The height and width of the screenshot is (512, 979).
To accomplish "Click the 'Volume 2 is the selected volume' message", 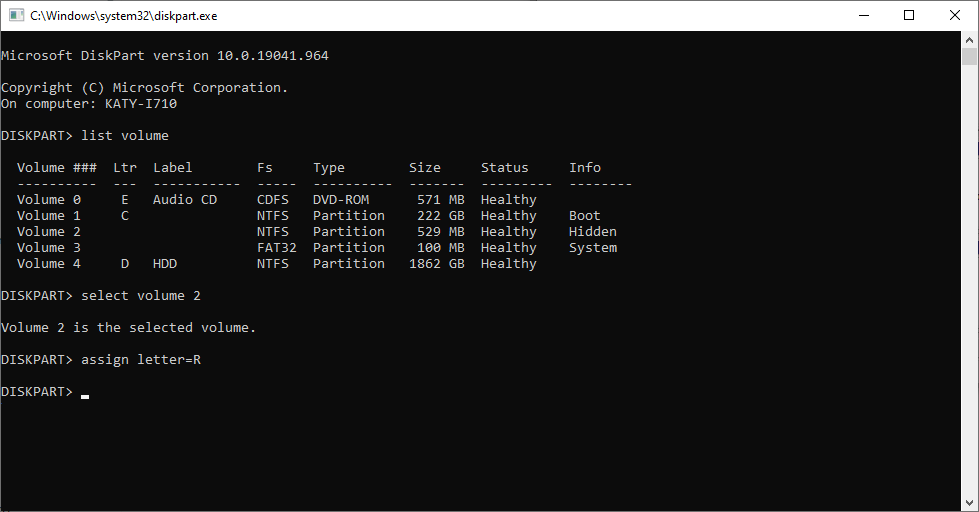I will click(x=129, y=328).
